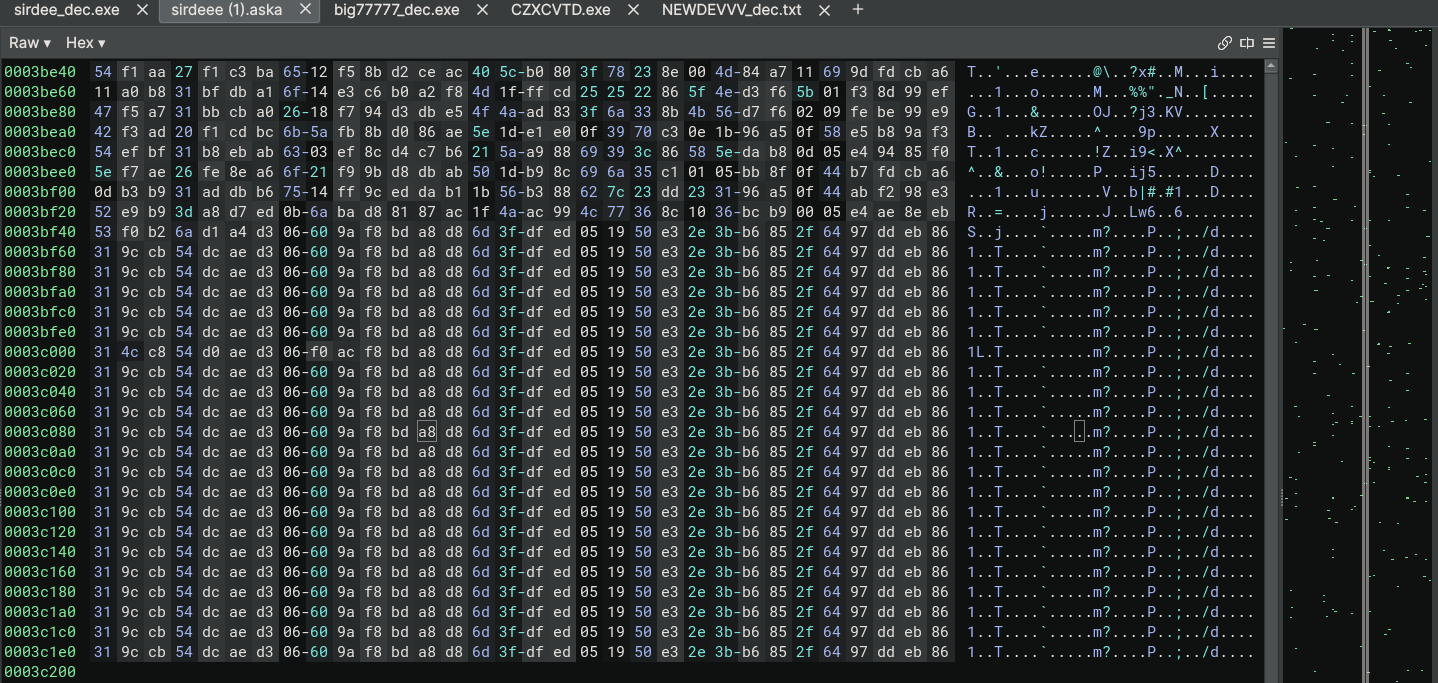Select address 0003bf40
Viewport: 1438px width, 683px height.
click(40, 231)
